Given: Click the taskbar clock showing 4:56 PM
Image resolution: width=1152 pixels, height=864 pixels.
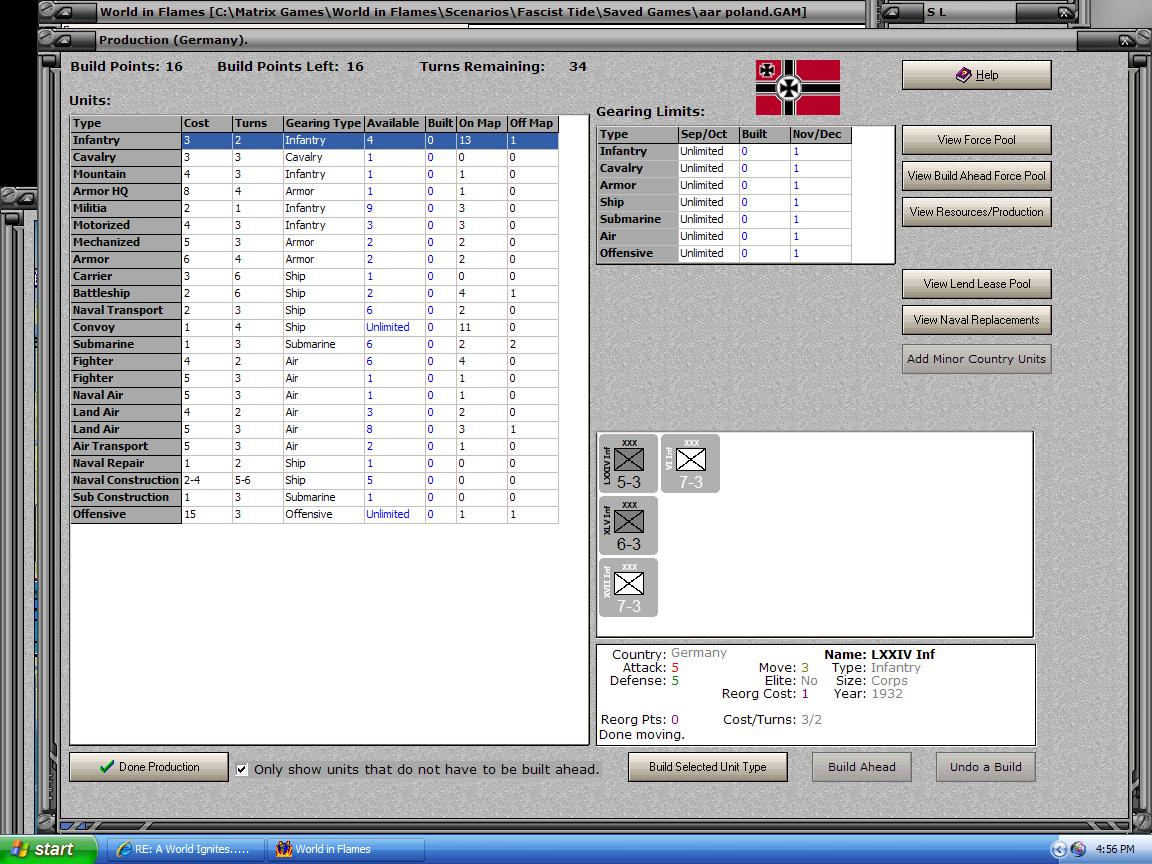Looking at the screenshot, I should point(1115,849).
